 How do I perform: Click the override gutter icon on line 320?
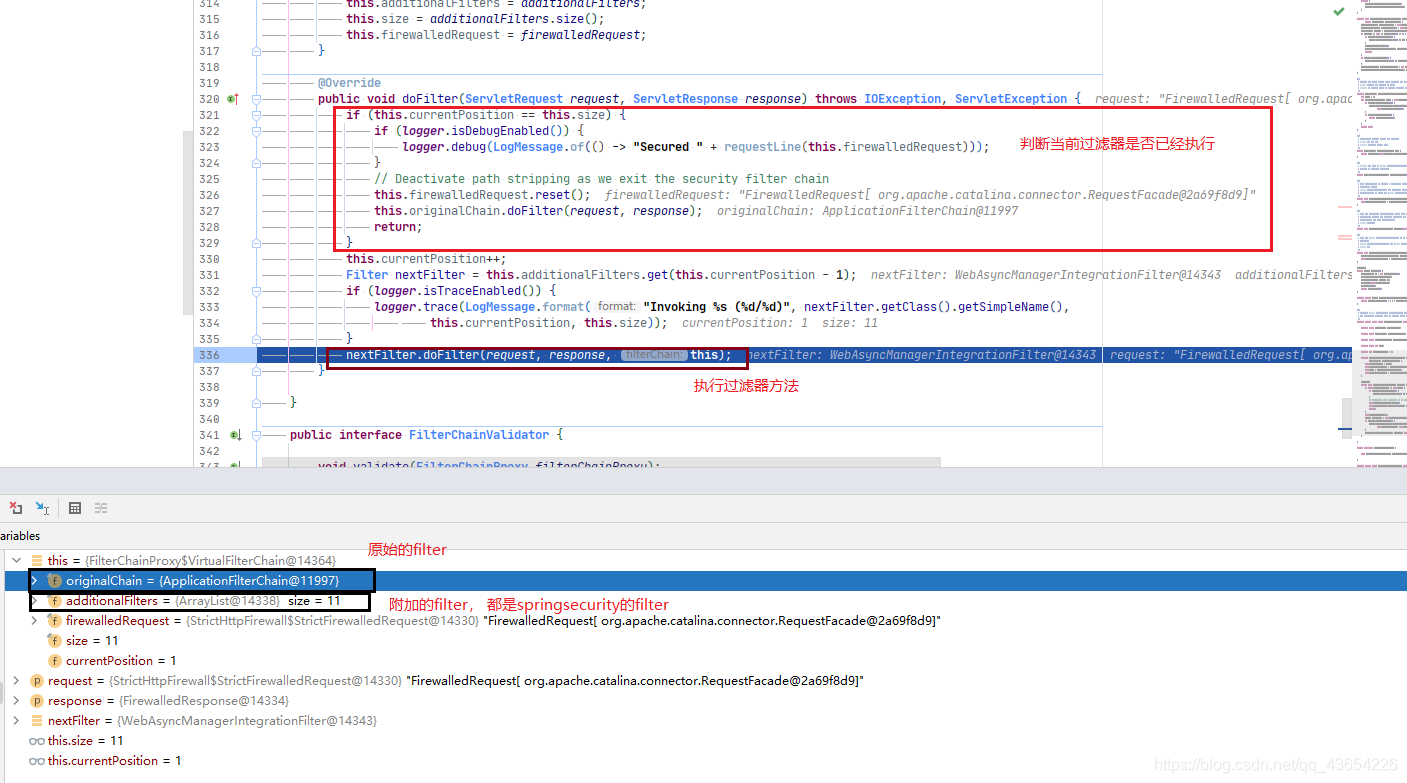pyautogui.click(x=233, y=99)
